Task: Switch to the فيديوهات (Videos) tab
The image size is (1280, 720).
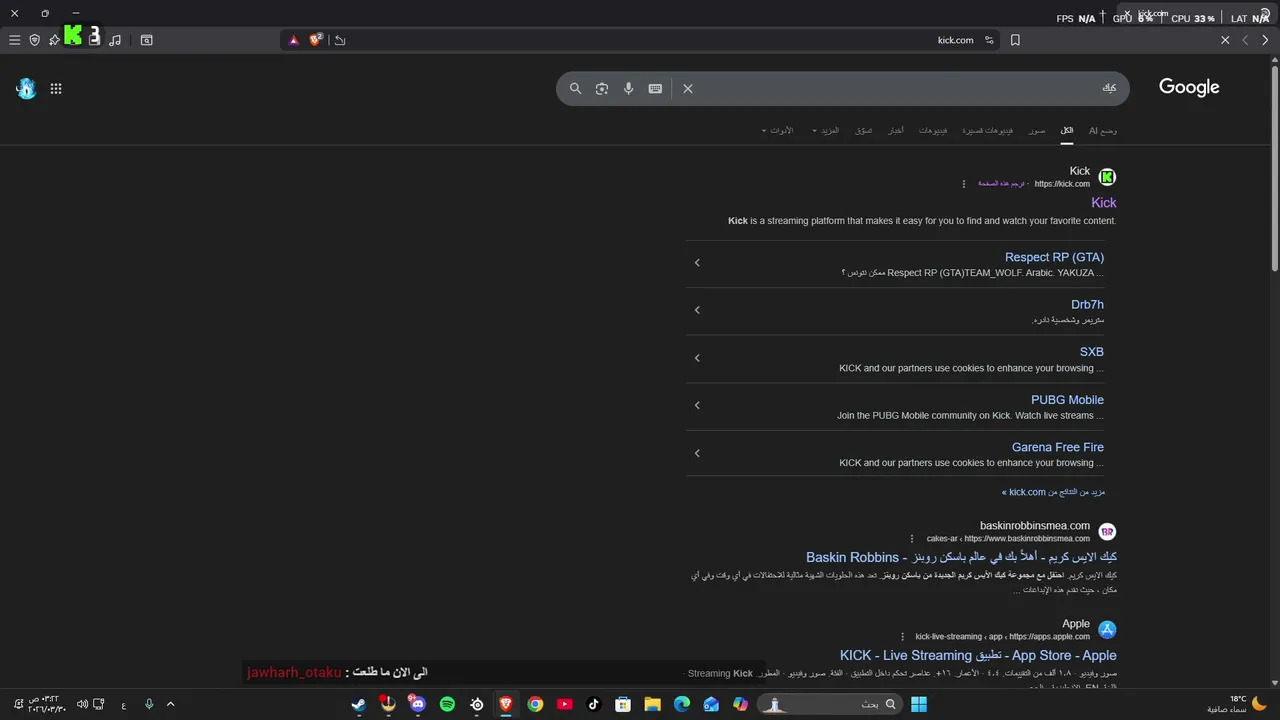Action: 933,130
